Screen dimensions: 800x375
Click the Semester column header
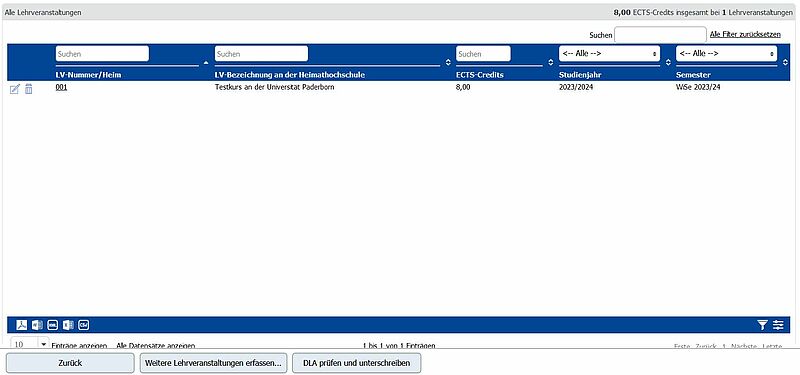[693, 75]
